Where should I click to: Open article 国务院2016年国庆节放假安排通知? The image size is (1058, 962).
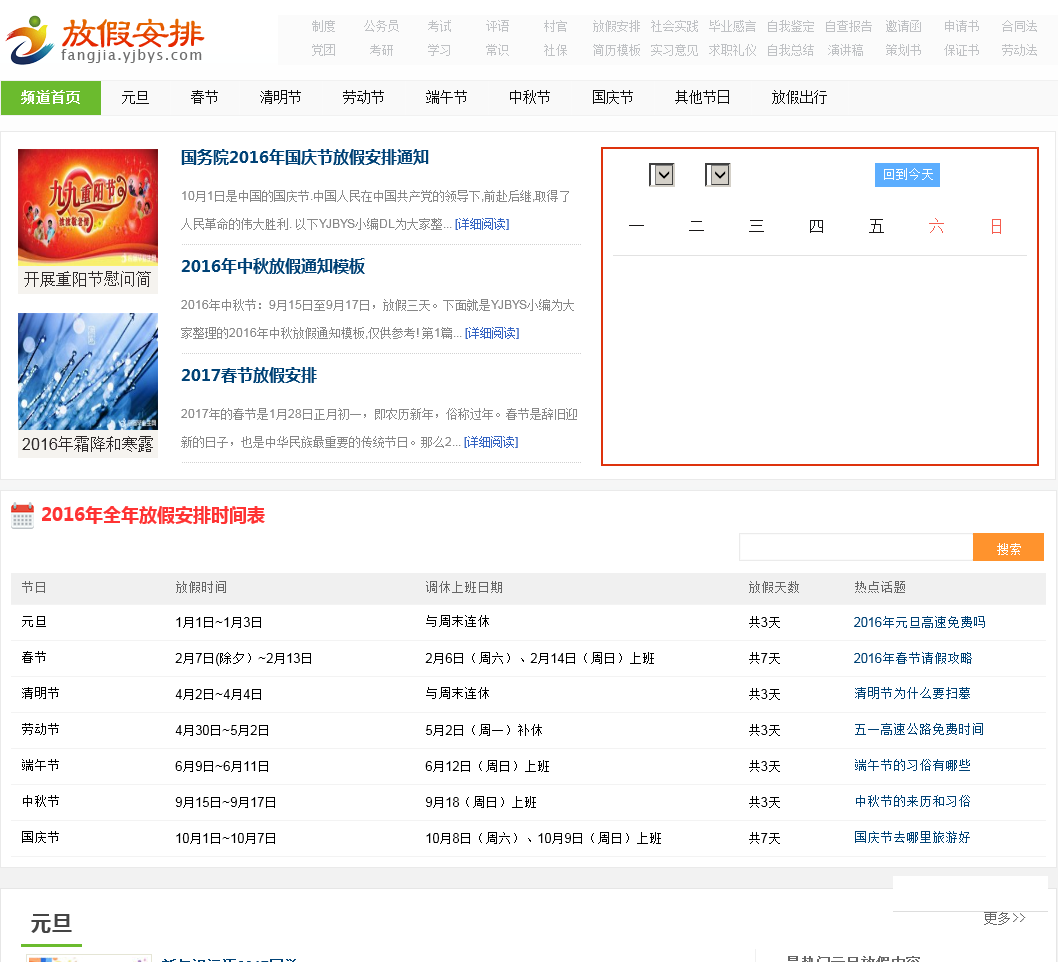tap(304, 158)
